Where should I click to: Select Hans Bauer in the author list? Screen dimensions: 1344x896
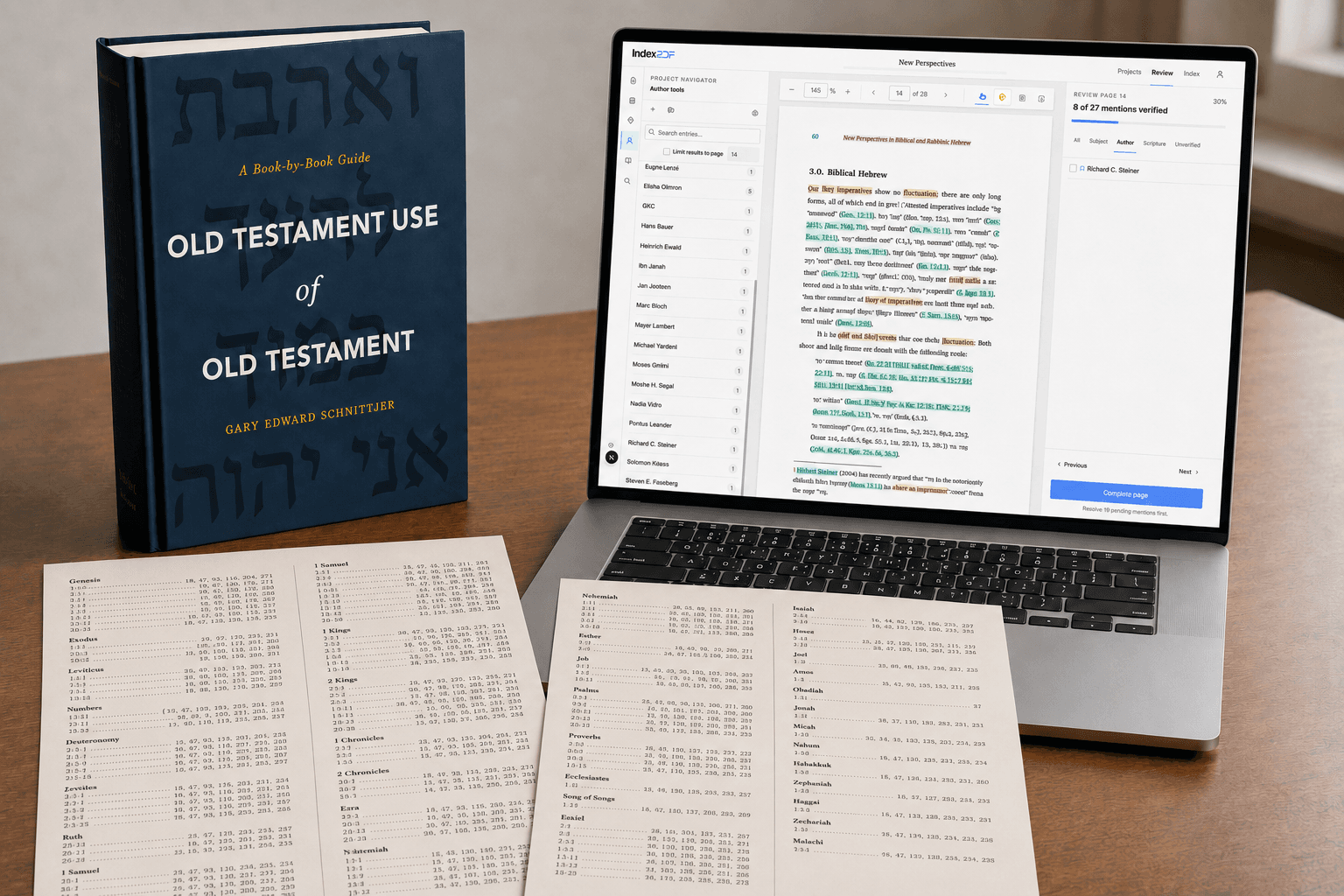(x=696, y=228)
